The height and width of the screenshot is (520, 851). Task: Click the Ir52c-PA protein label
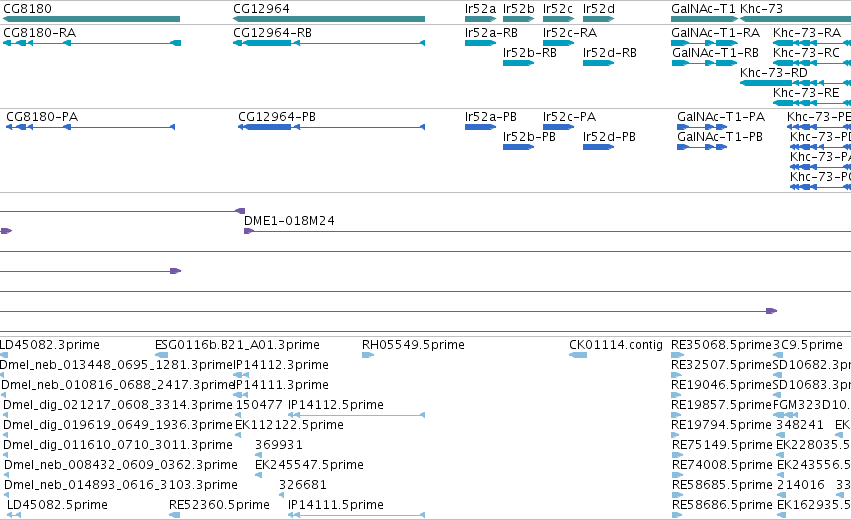pos(569,117)
